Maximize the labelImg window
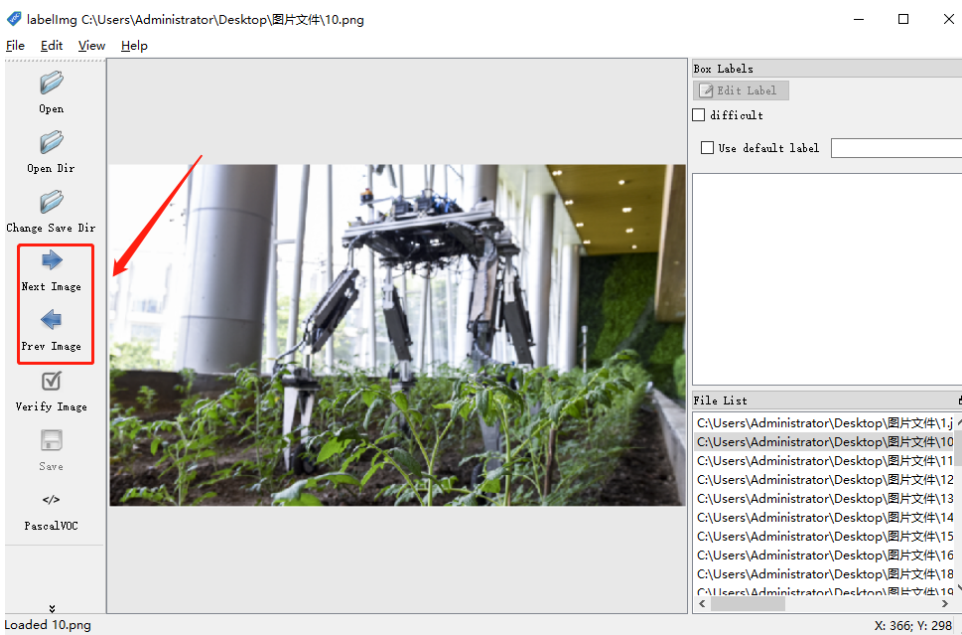 [903, 20]
